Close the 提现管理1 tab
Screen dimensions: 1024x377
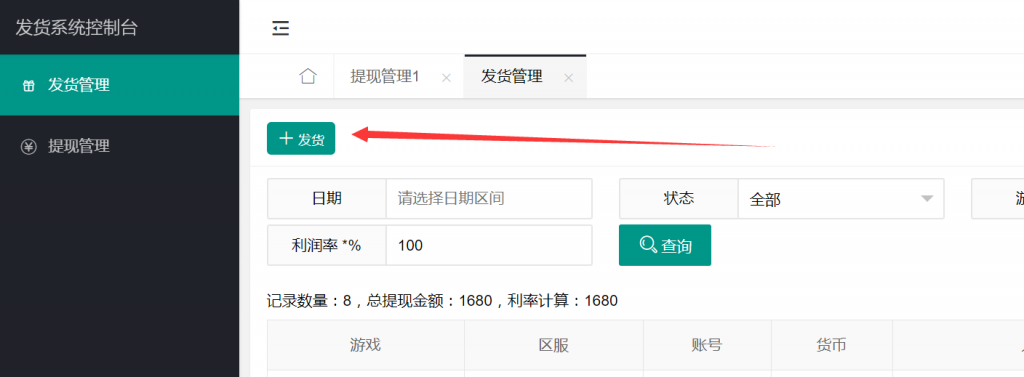click(447, 78)
